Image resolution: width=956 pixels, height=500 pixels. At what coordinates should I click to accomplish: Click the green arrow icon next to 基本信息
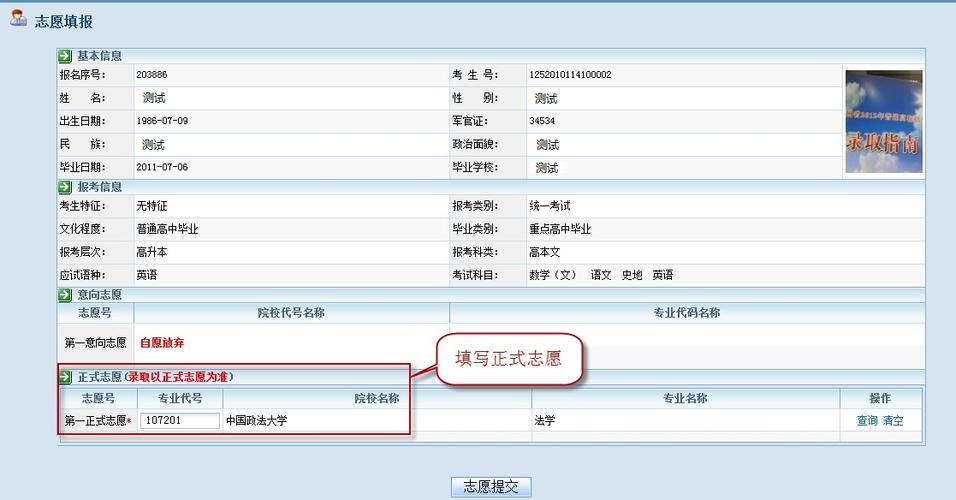(x=65, y=56)
